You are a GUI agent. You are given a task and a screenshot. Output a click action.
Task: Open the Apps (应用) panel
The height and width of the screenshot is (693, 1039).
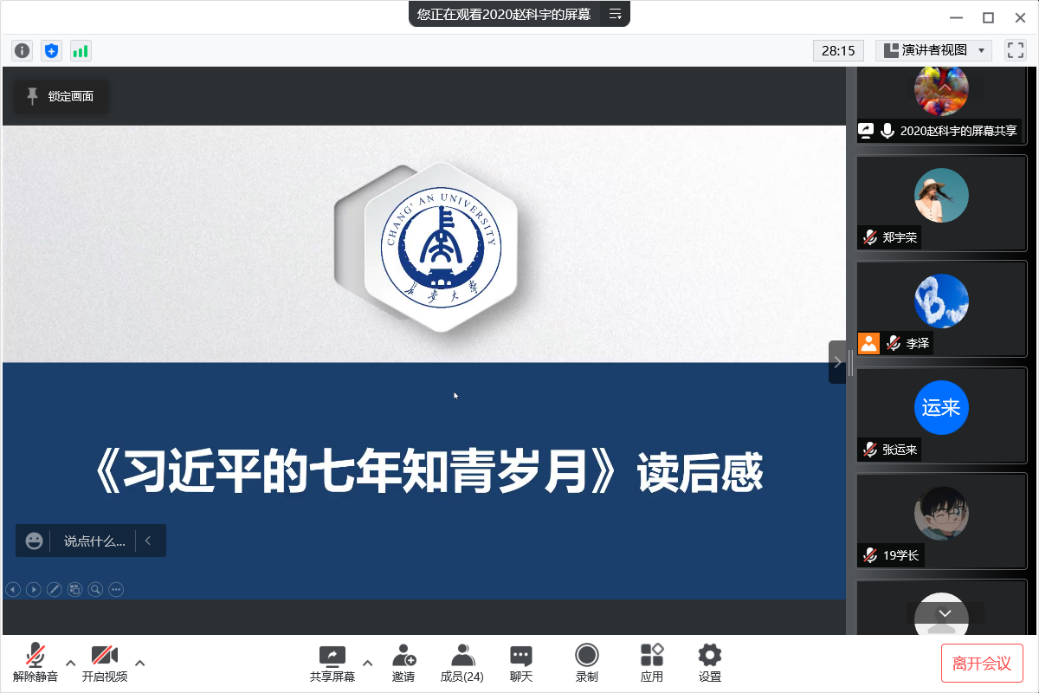652,663
